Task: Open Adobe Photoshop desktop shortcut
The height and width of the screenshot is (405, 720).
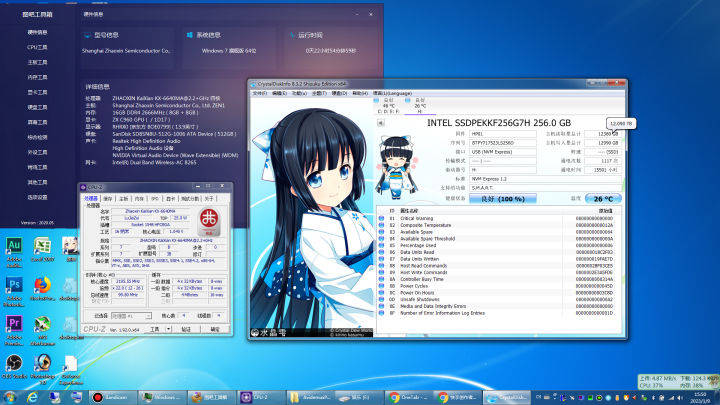Action: [14, 291]
